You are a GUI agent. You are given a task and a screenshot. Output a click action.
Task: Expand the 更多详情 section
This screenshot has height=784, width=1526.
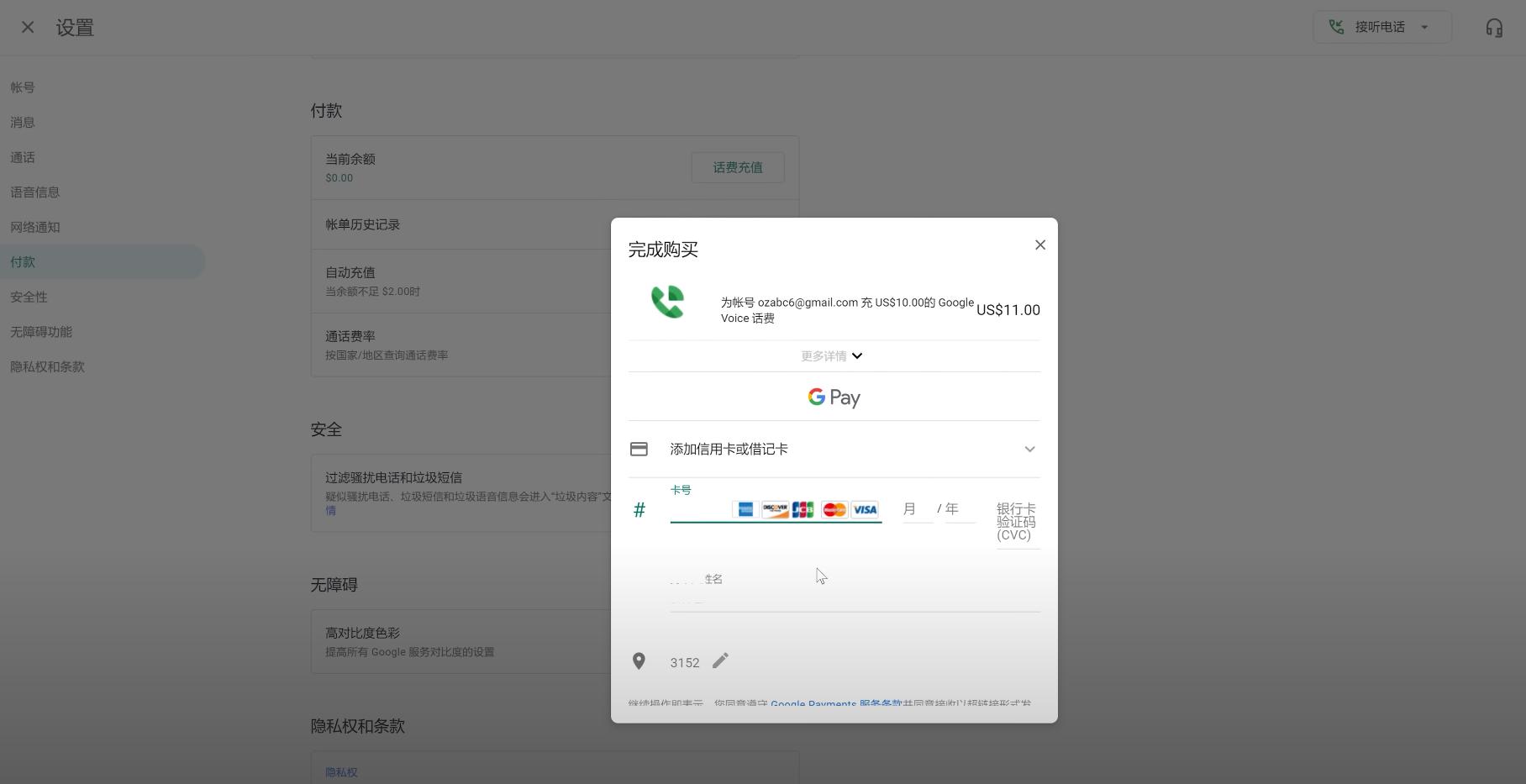(833, 355)
